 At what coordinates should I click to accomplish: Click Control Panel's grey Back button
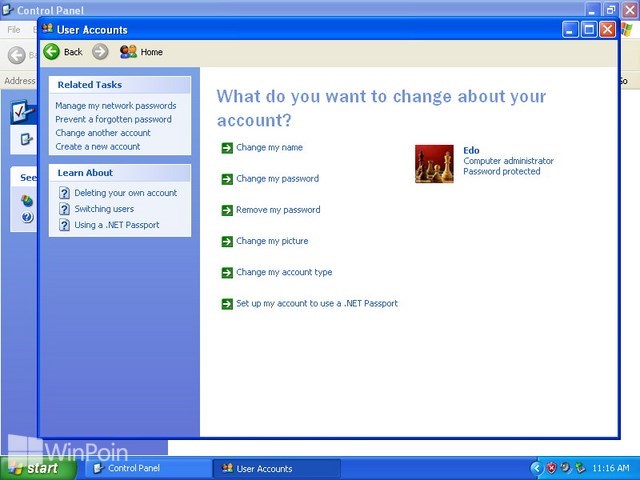tap(17, 55)
